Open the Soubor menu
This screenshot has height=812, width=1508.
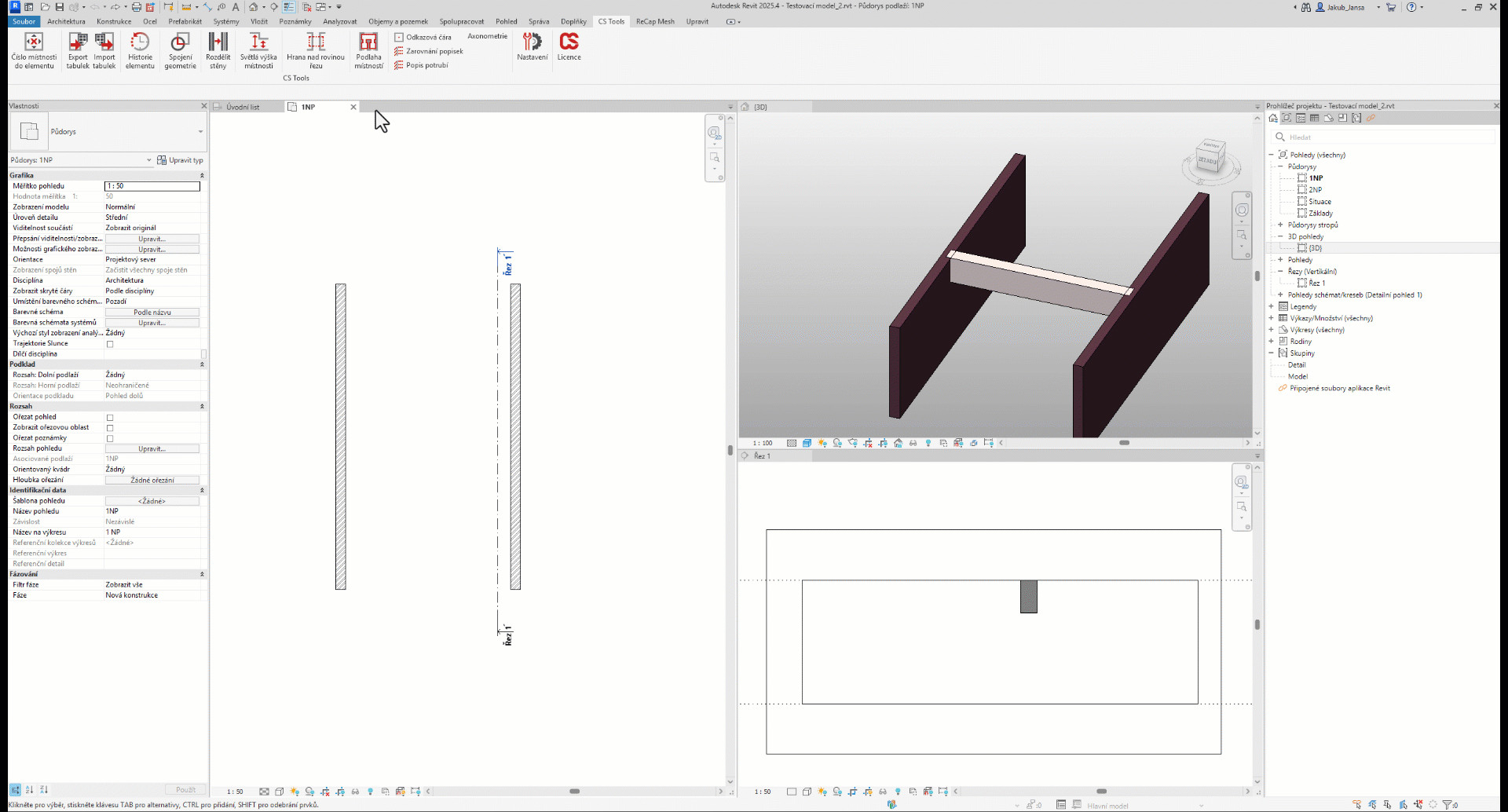24,22
